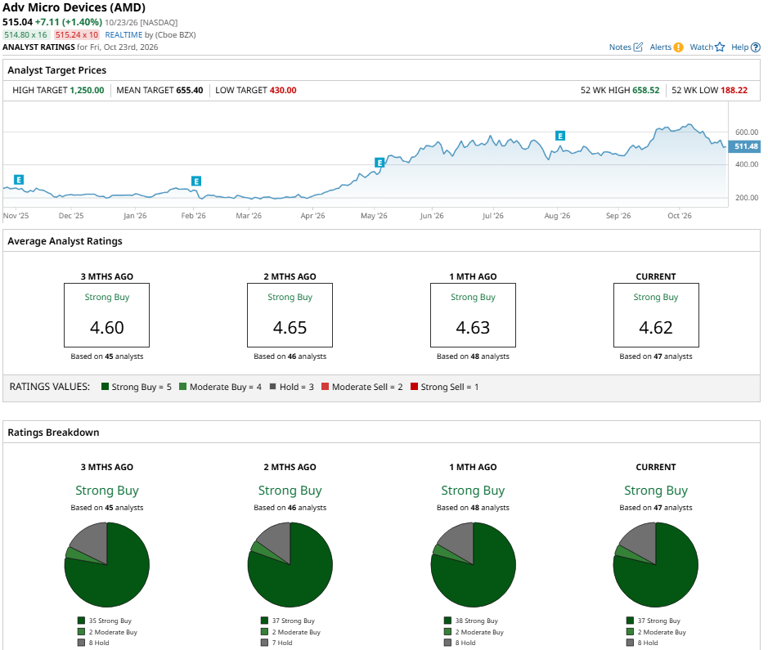Click the 2 MTHS AGO pie chart

pyautogui.click(x=290, y=565)
